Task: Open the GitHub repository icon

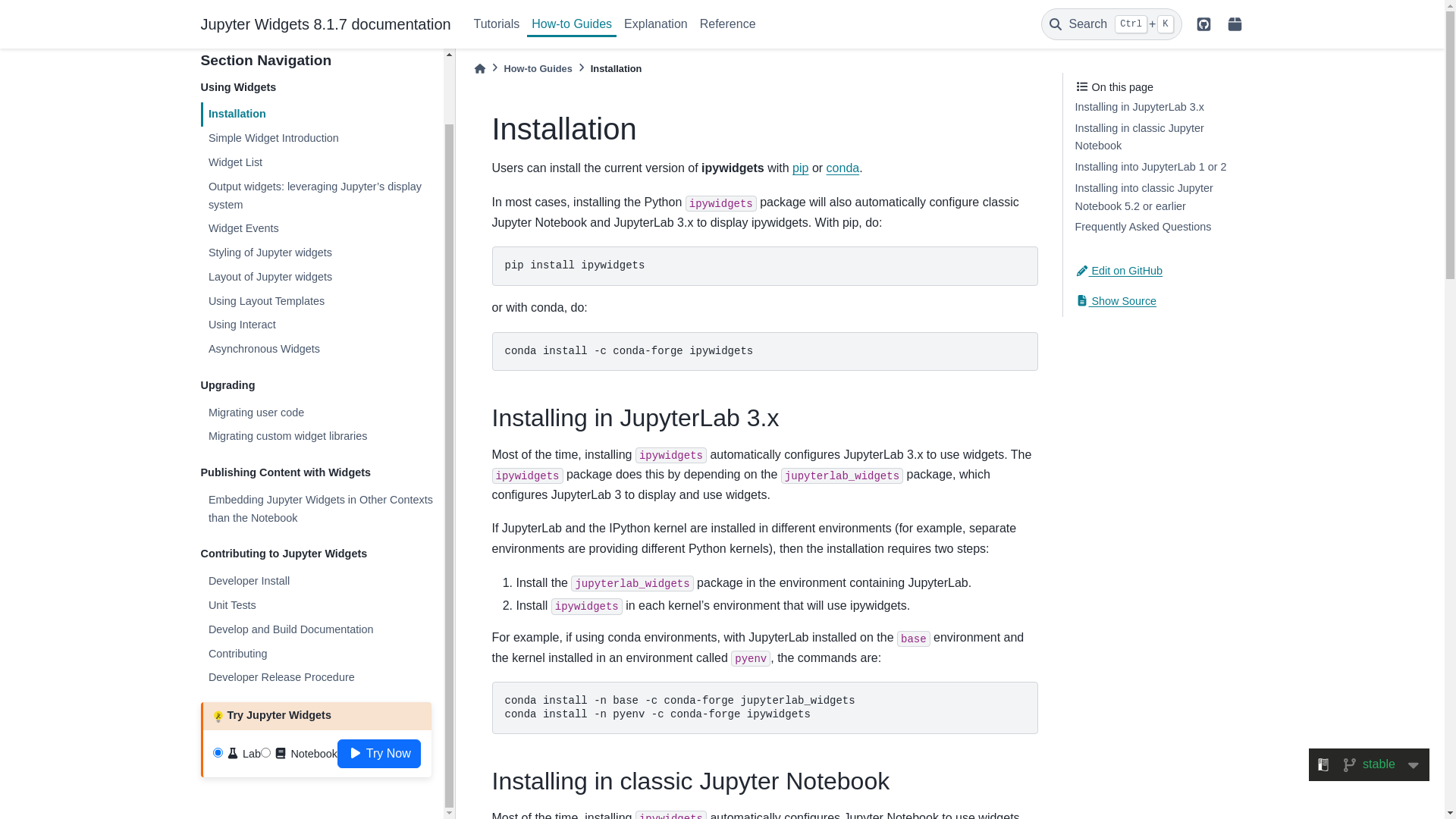Action: click(x=1203, y=24)
